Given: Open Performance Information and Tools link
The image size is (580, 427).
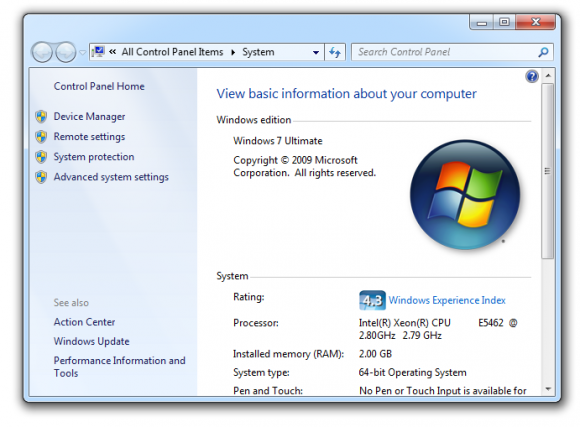Looking at the screenshot, I should pyautogui.click(x=119, y=367).
